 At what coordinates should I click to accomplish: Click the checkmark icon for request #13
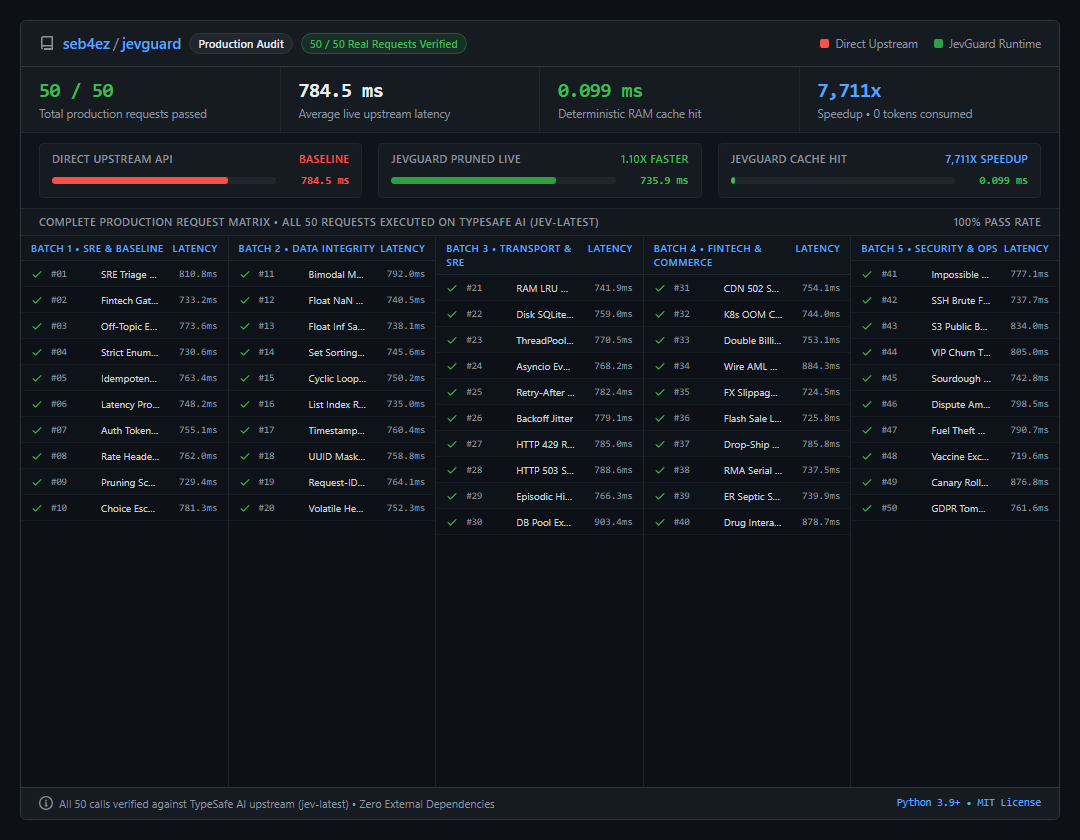tap(245, 326)
